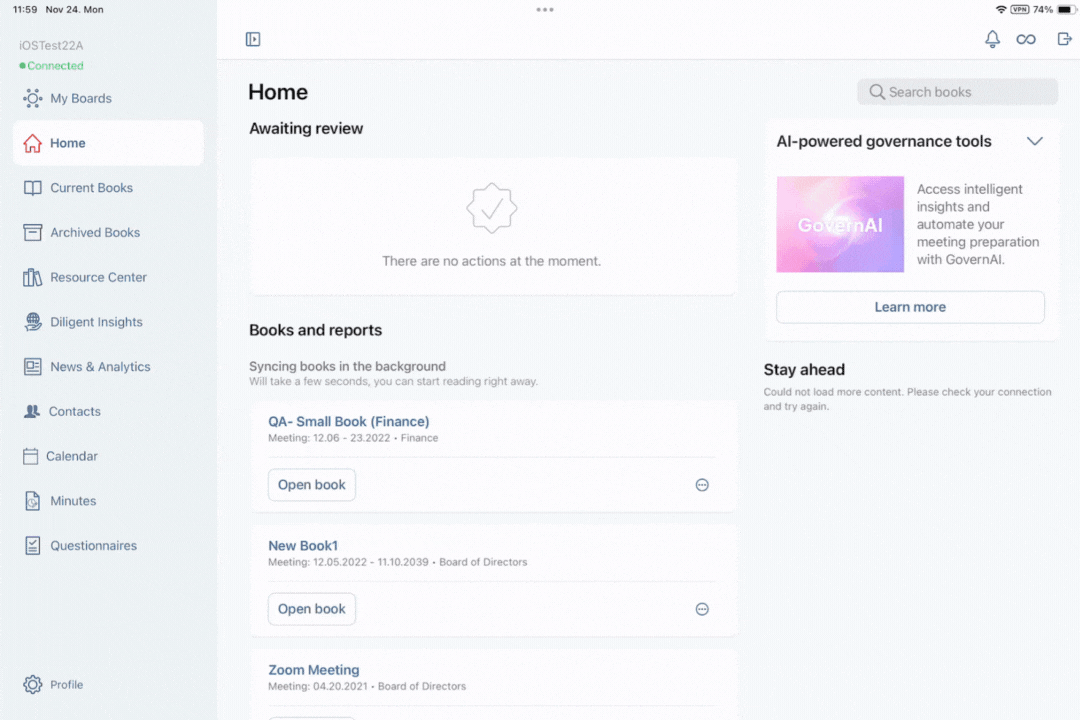Click Learn more about GovernAI
This screenshot has height=720, width=1080.
pos(910,307)
